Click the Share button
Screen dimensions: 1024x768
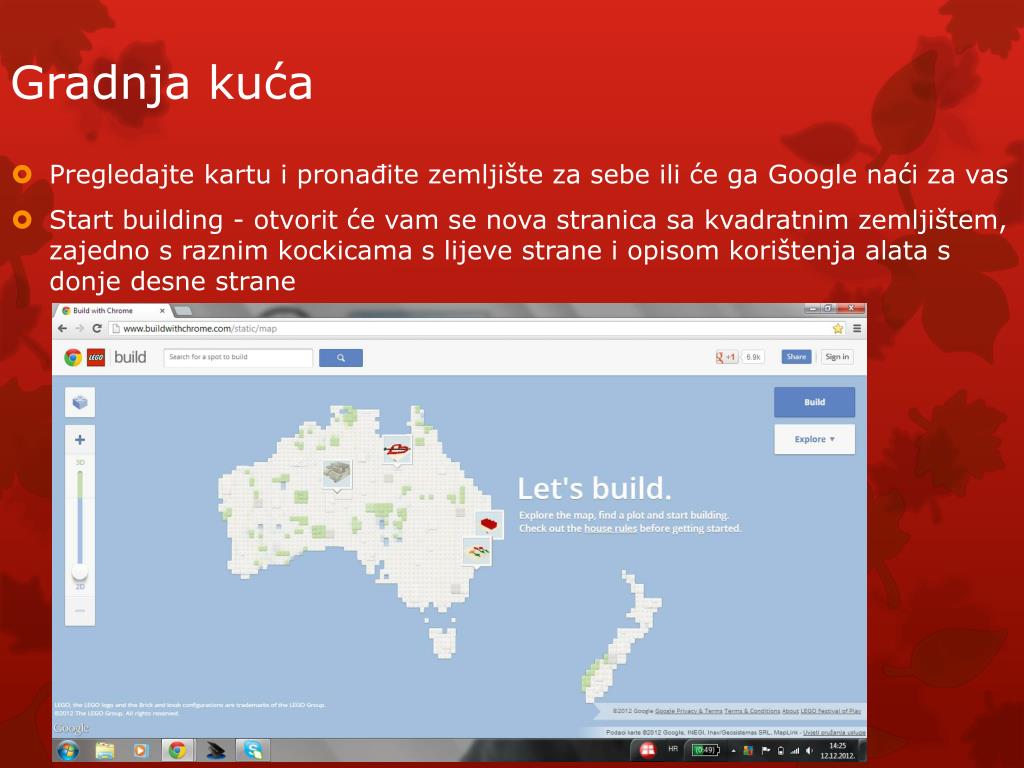pos(796,357)
